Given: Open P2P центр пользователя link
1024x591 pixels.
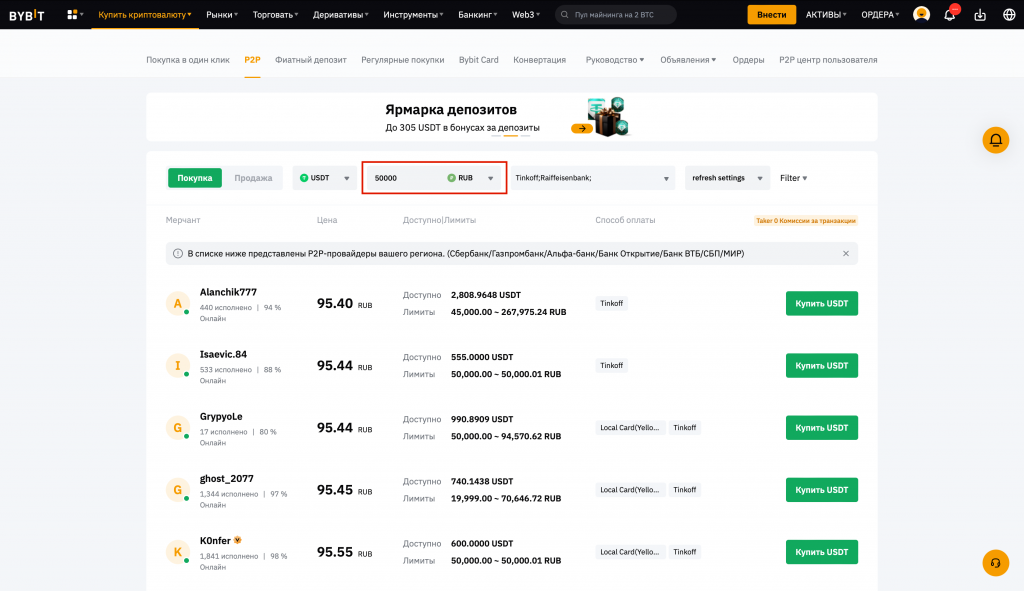Looking at the screenshot, I should [828, 59].
